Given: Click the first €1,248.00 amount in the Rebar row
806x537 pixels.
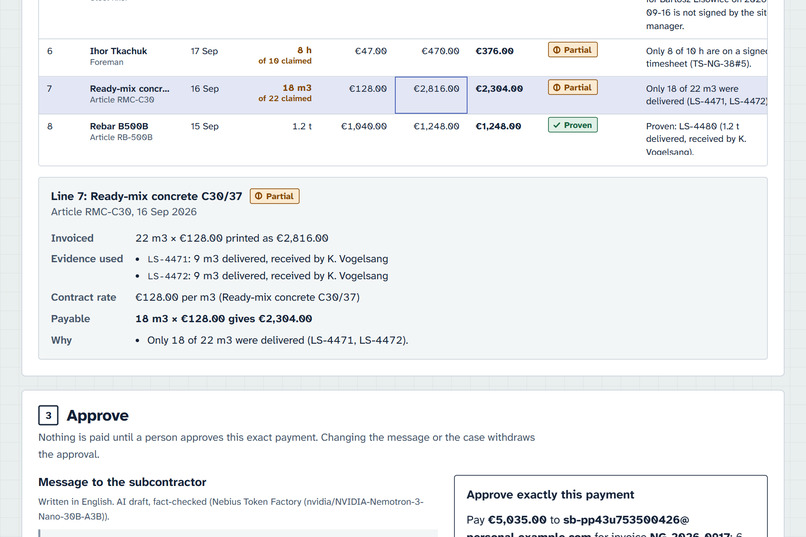Looking at the screenshot, I should [x=436, y=126].
